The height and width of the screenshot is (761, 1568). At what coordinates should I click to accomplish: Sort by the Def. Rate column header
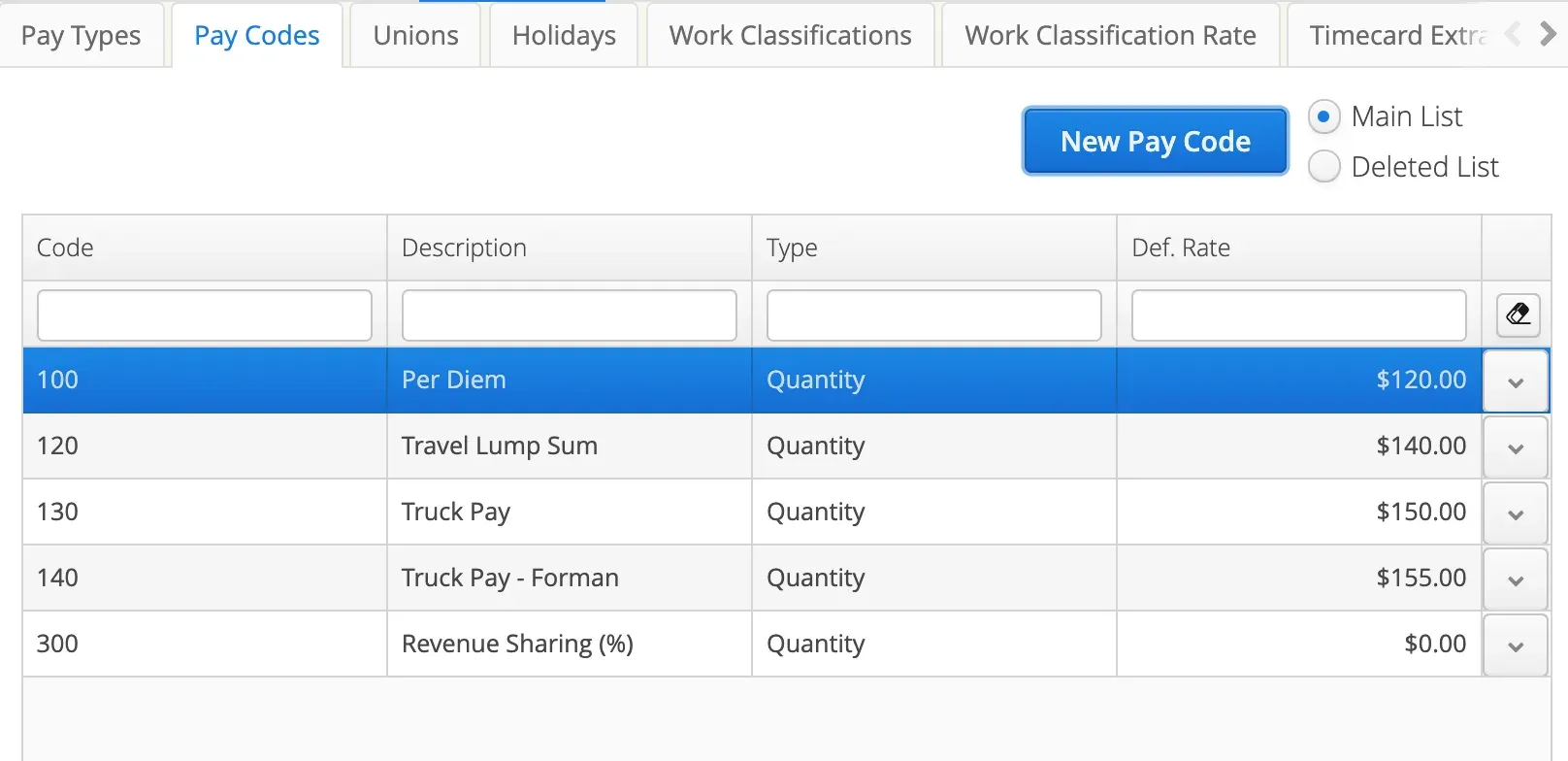pyautogui.click(x=1299, y=248)
